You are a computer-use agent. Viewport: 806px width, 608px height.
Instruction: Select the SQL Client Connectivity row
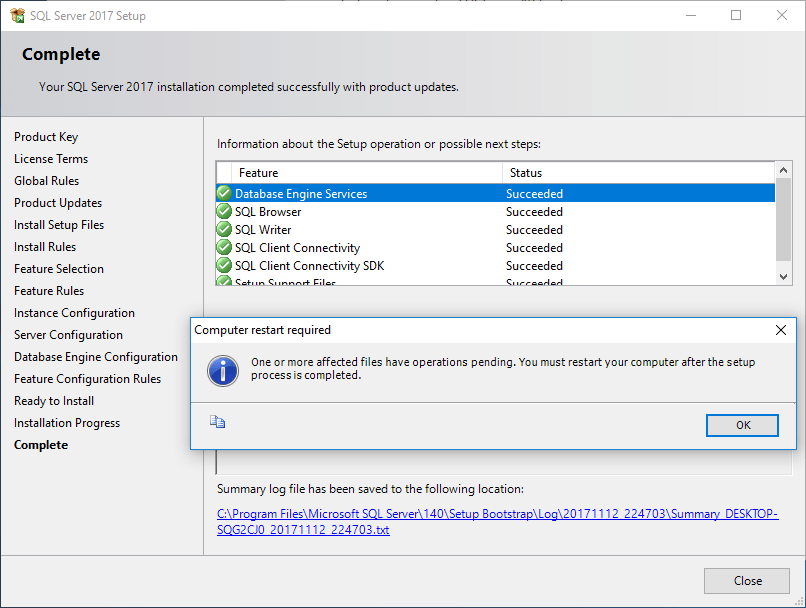point(495,247)
